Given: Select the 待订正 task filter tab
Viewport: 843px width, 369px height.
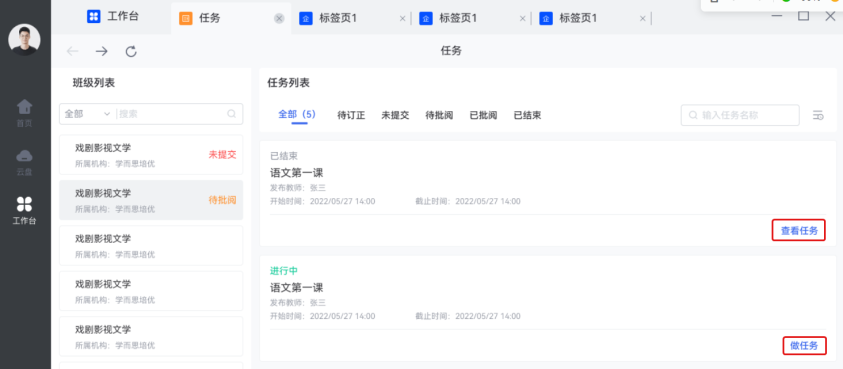Looking at the screenshot, I should tap(351, 115).
